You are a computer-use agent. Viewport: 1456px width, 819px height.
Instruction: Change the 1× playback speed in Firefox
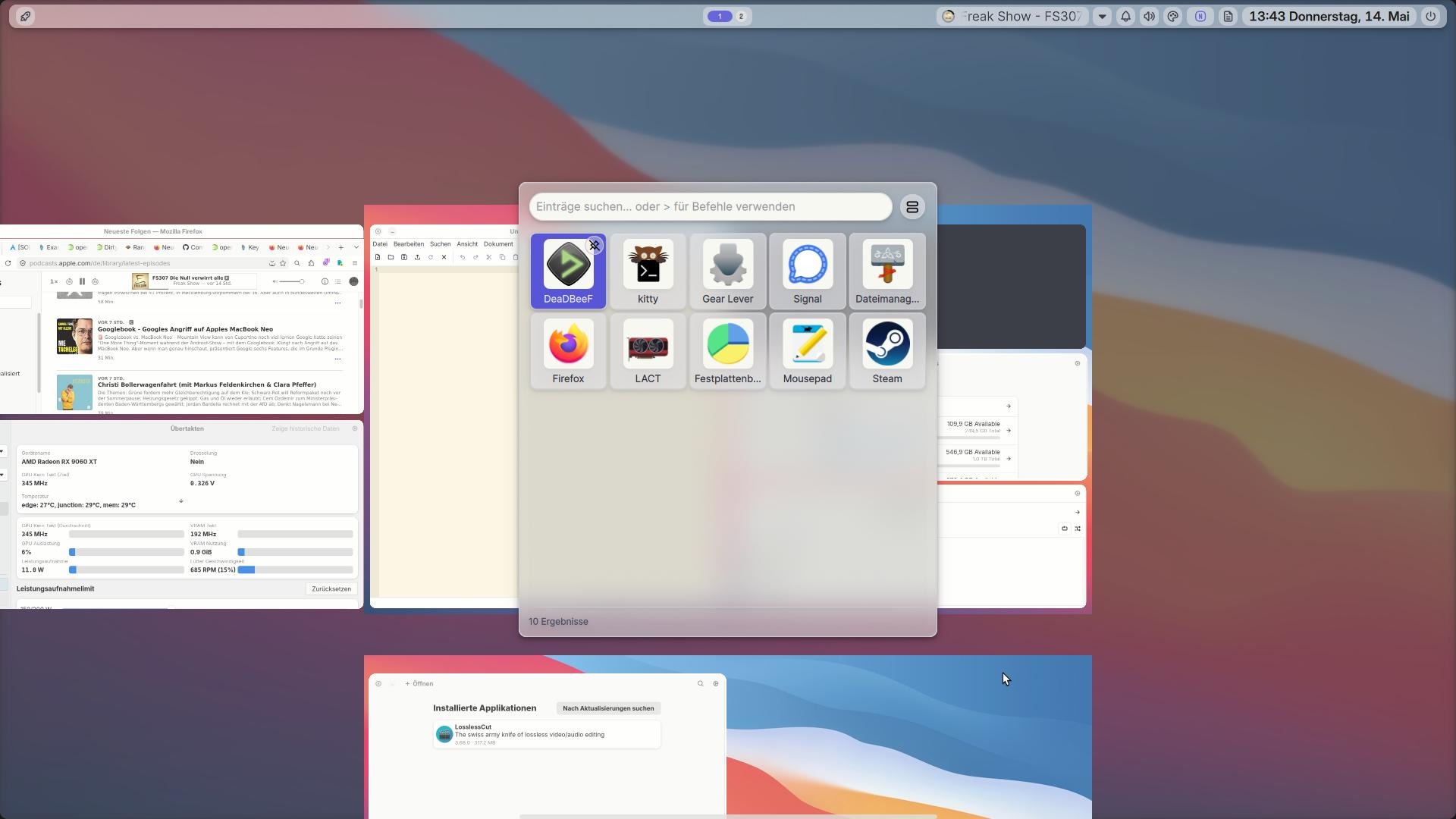(54, 281)
